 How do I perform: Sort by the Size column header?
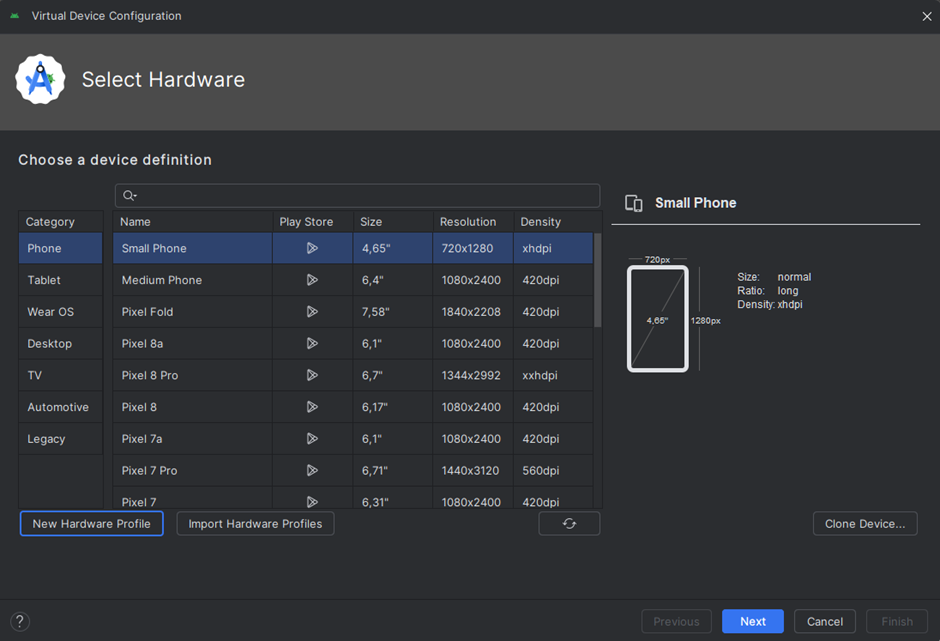click(x=393, y=222)
